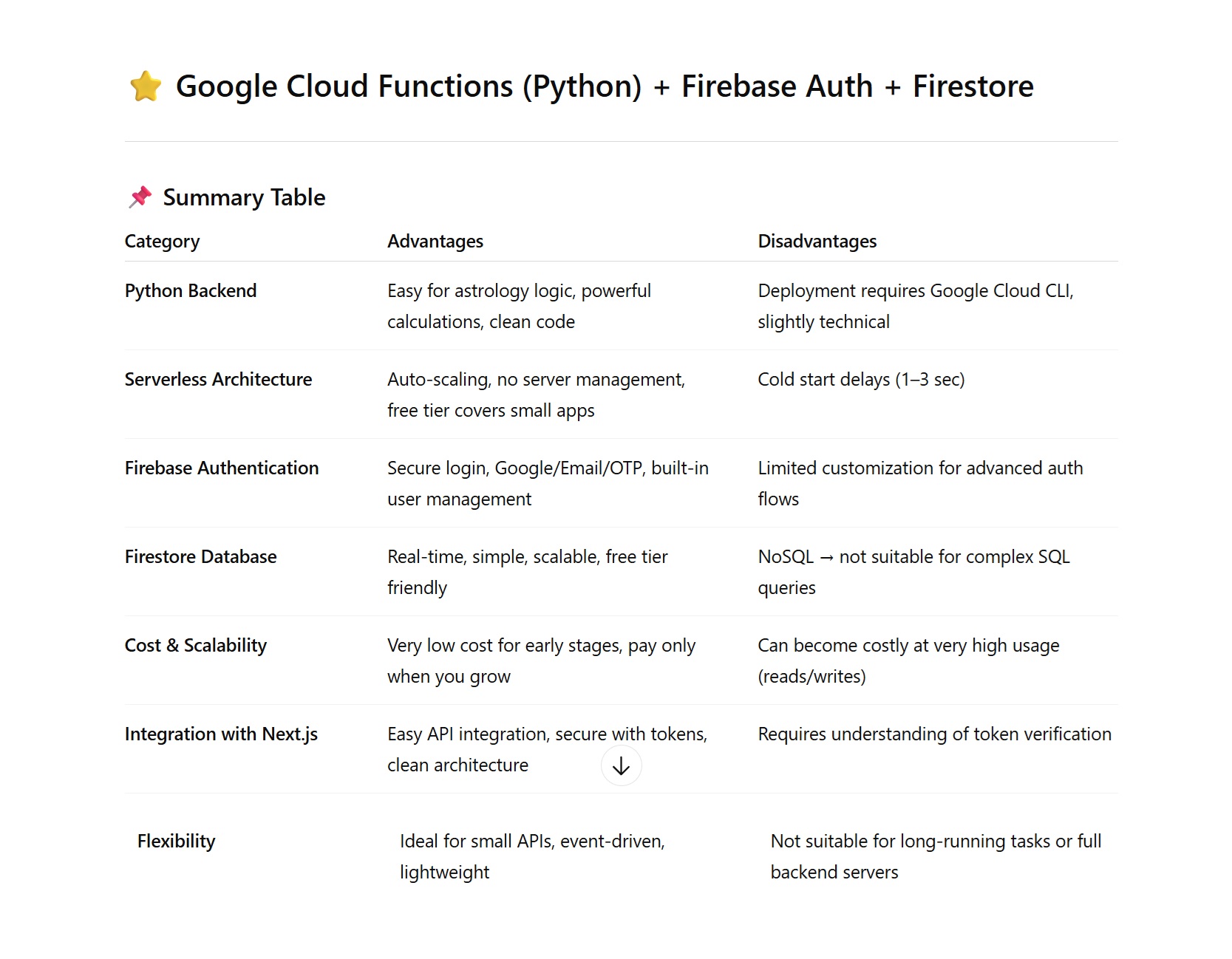
Task: Click the Deployment requires Google Cloud CLI cell
Action: point(915,306)
